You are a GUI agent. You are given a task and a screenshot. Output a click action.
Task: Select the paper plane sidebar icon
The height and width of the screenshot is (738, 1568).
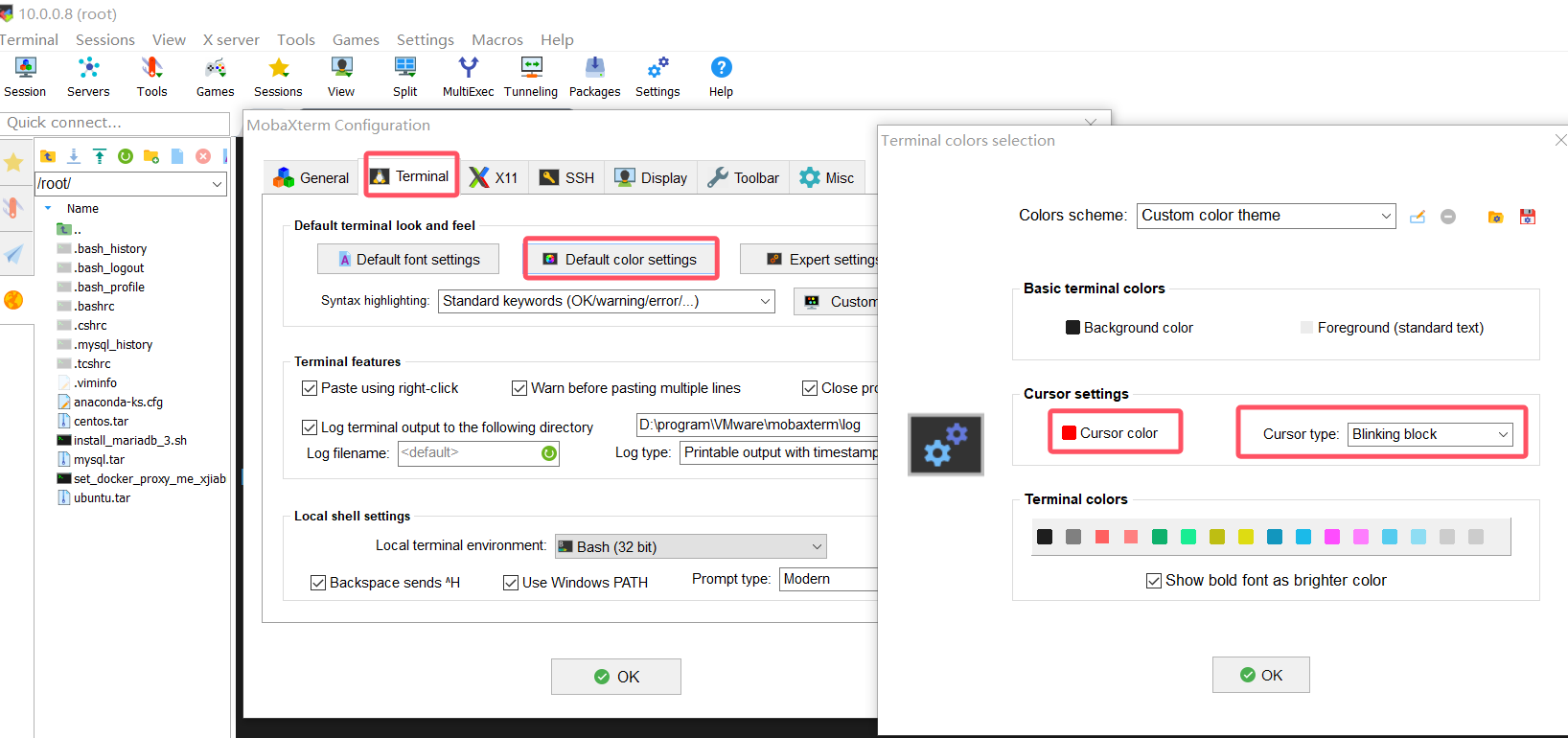pyautogui.click(x=13, y=254)
